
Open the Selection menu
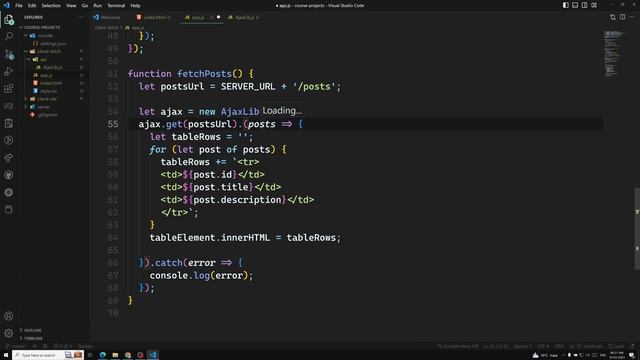tap(51, 6)
